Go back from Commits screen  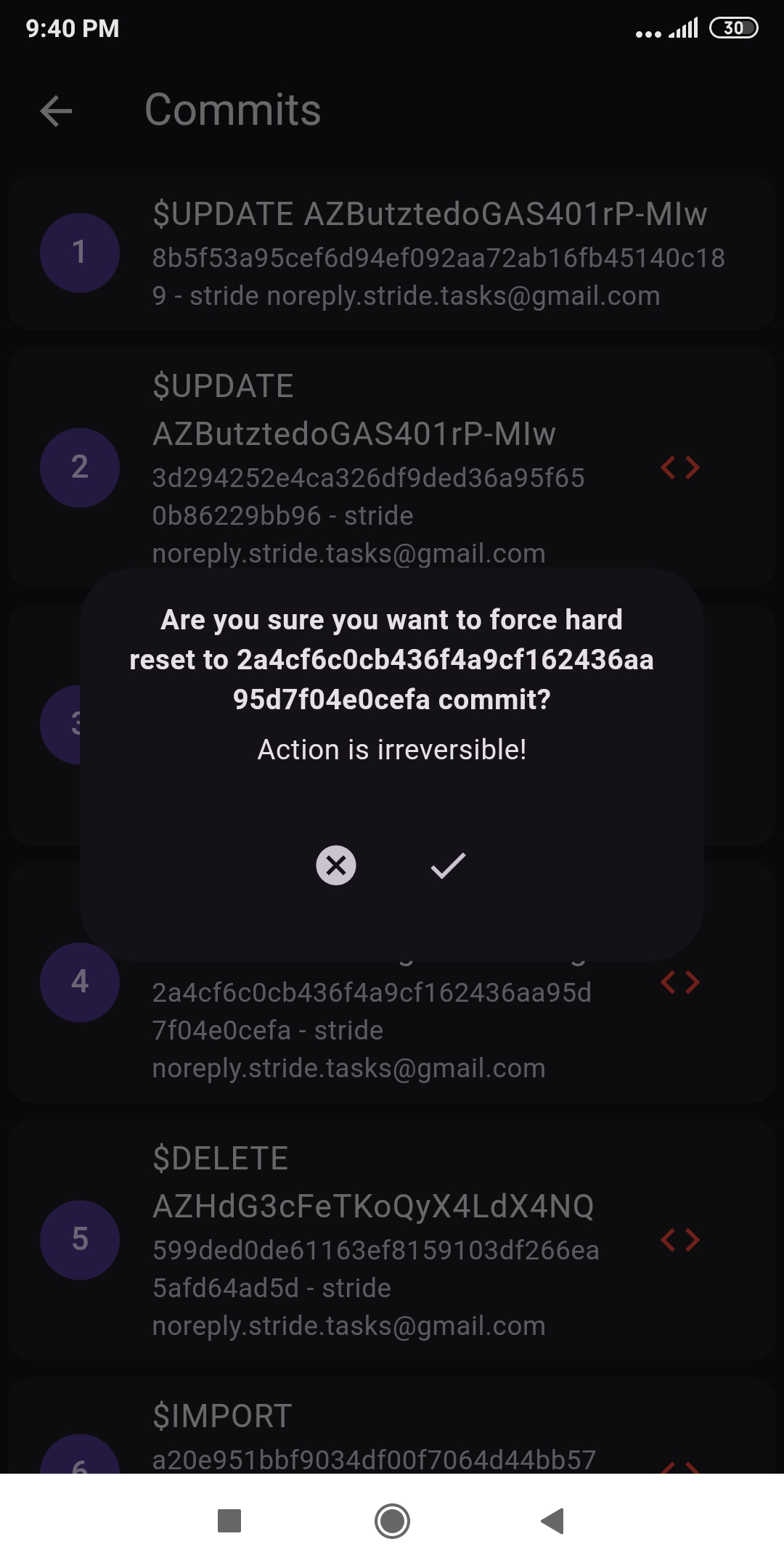57,111
